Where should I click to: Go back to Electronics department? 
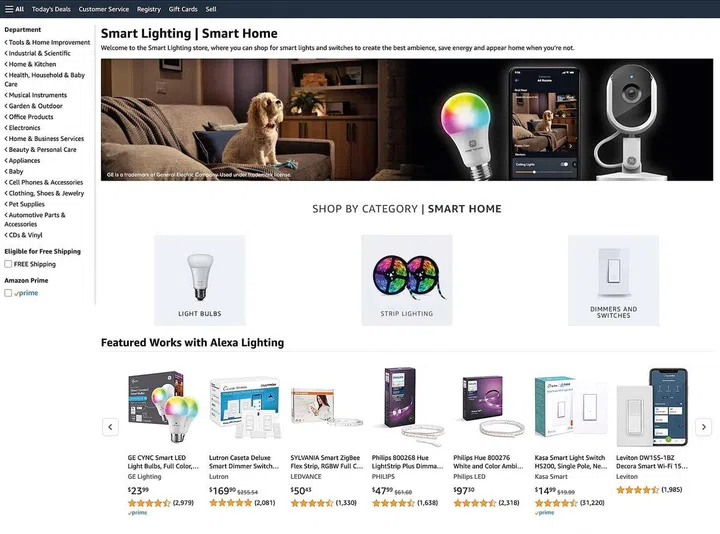click(x=22, y=128)
